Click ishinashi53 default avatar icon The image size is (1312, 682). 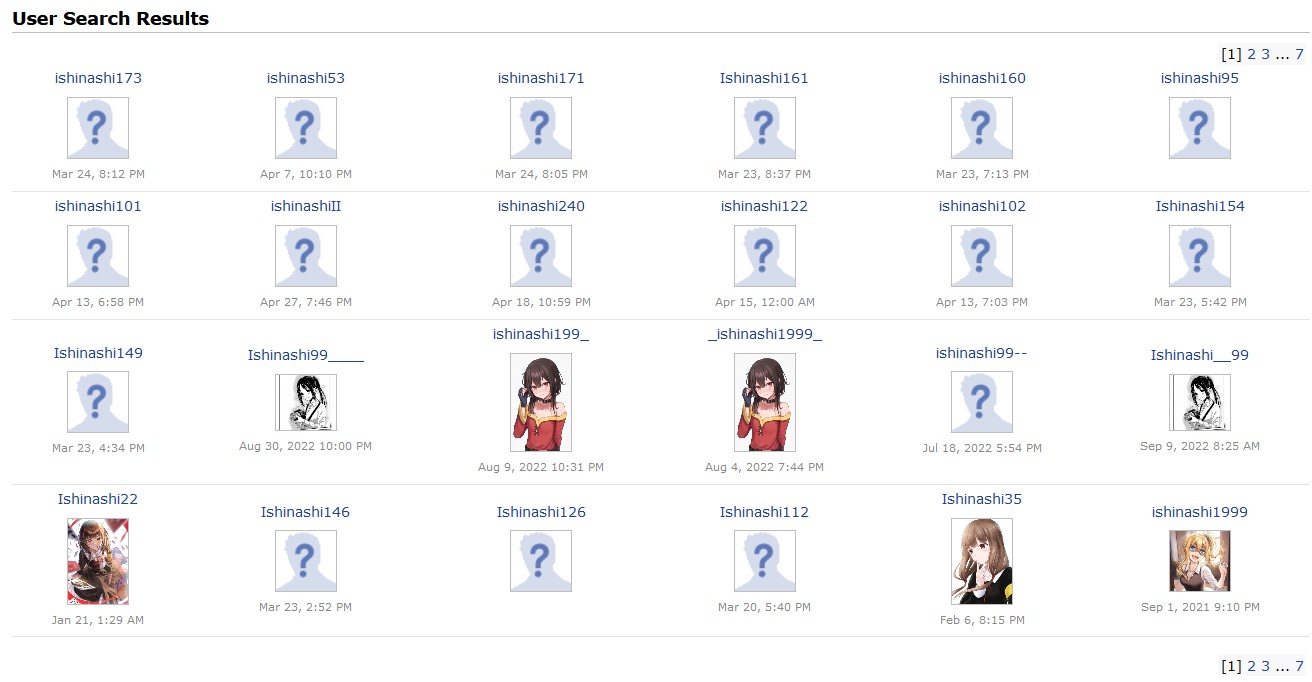pos(306,128)
